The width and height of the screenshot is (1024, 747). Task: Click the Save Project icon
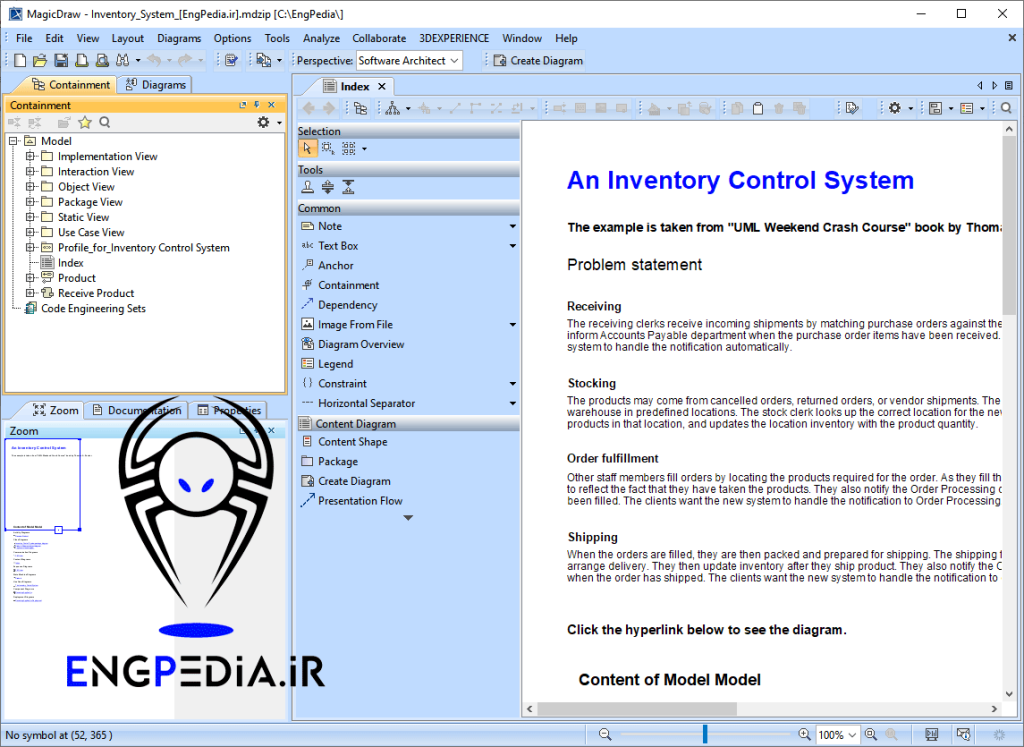click(61, 61)
